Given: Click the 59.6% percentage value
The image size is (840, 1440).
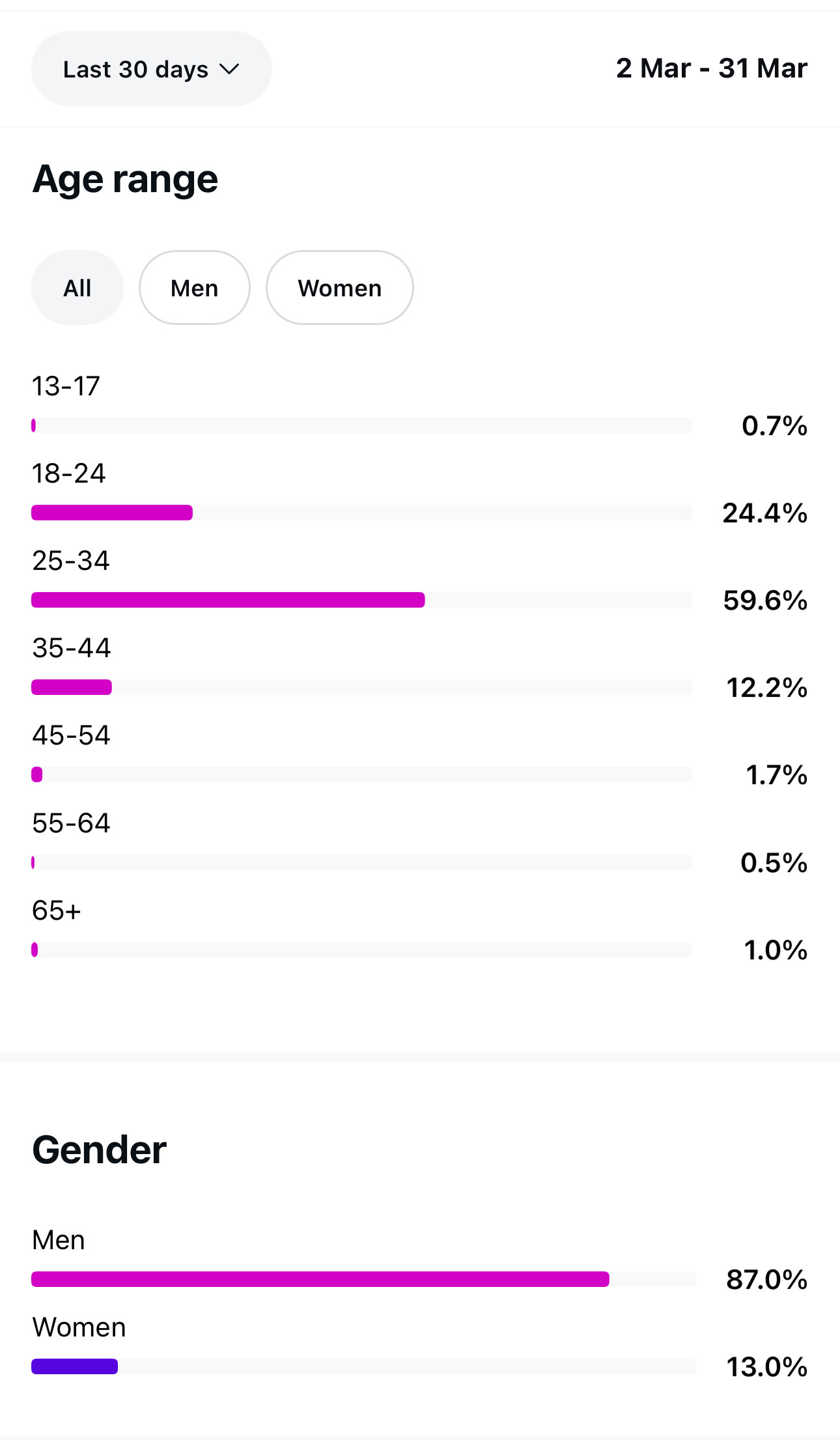Looking at the screenshot, I should (x=765, y=600).
